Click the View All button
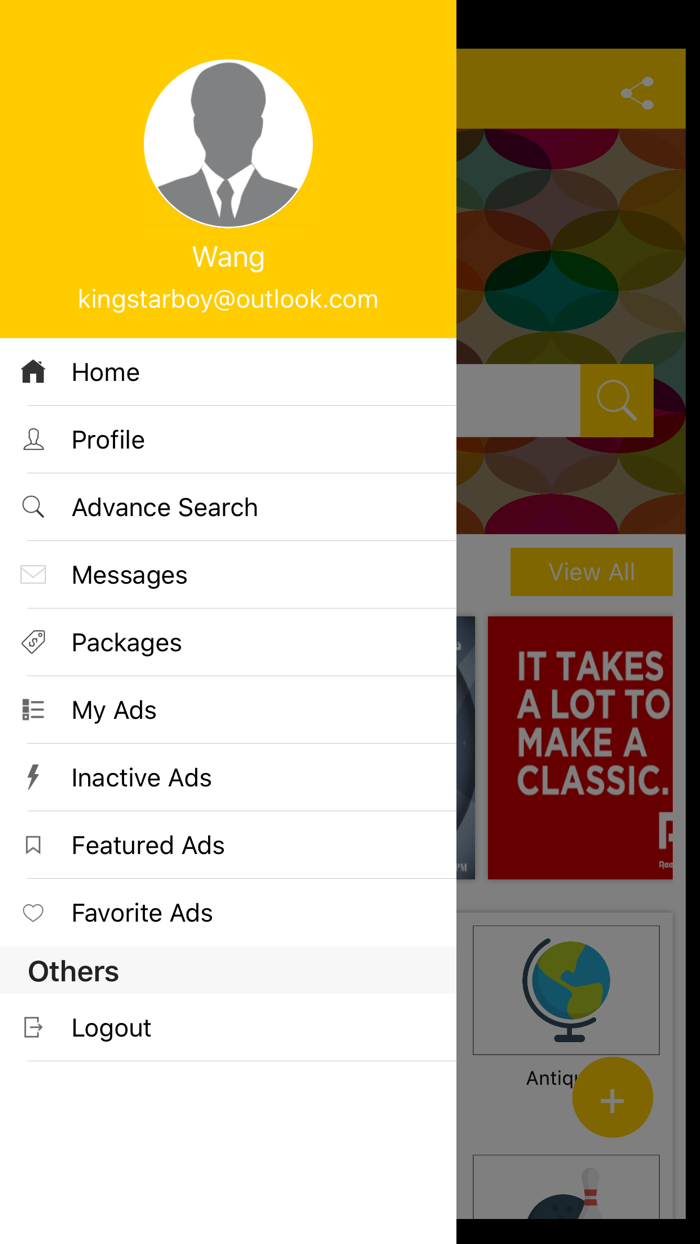This screenshot has width=700, height=1244. pyautogui.click(x=591, y=572)
